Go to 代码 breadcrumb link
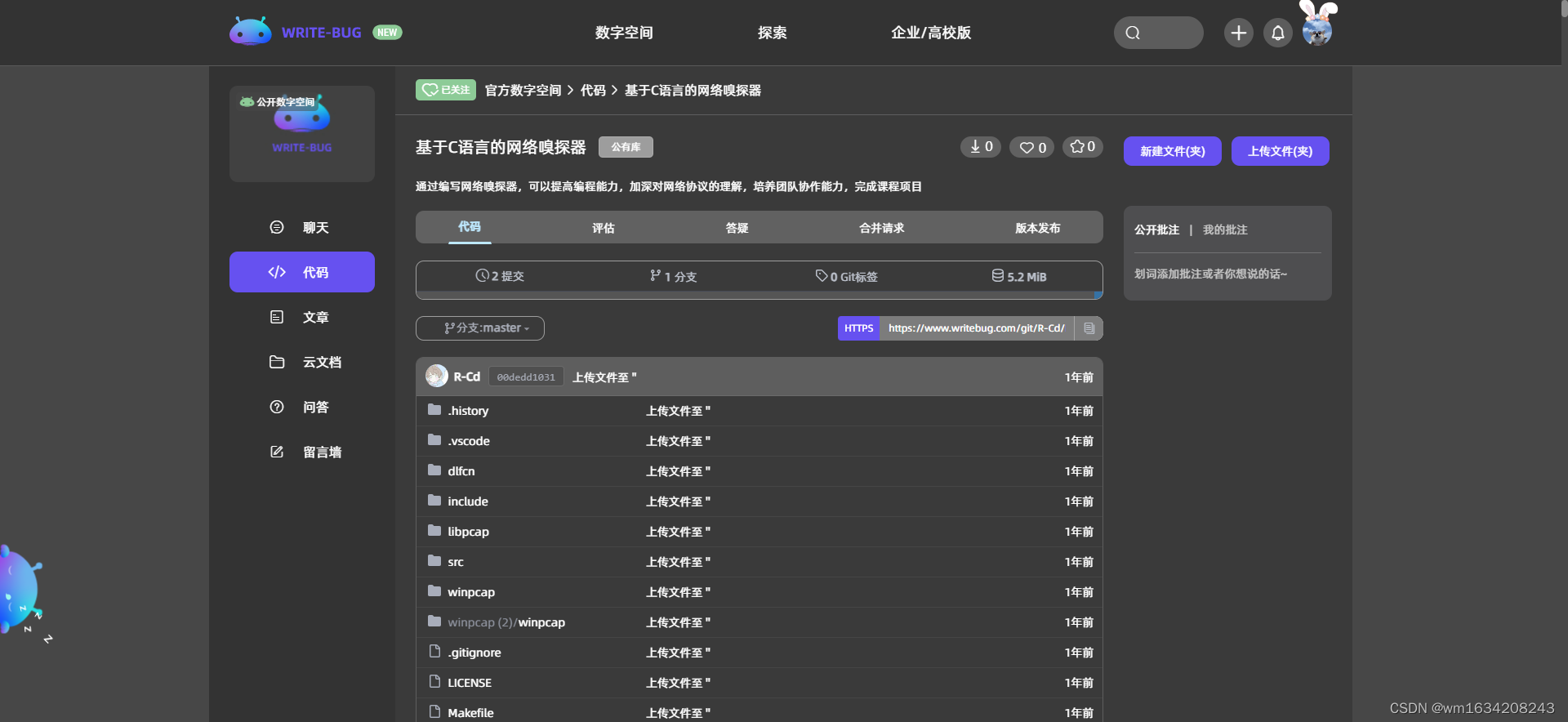Image resolution: width=1568 pixels, height=722 pixels. click(593, 91)
